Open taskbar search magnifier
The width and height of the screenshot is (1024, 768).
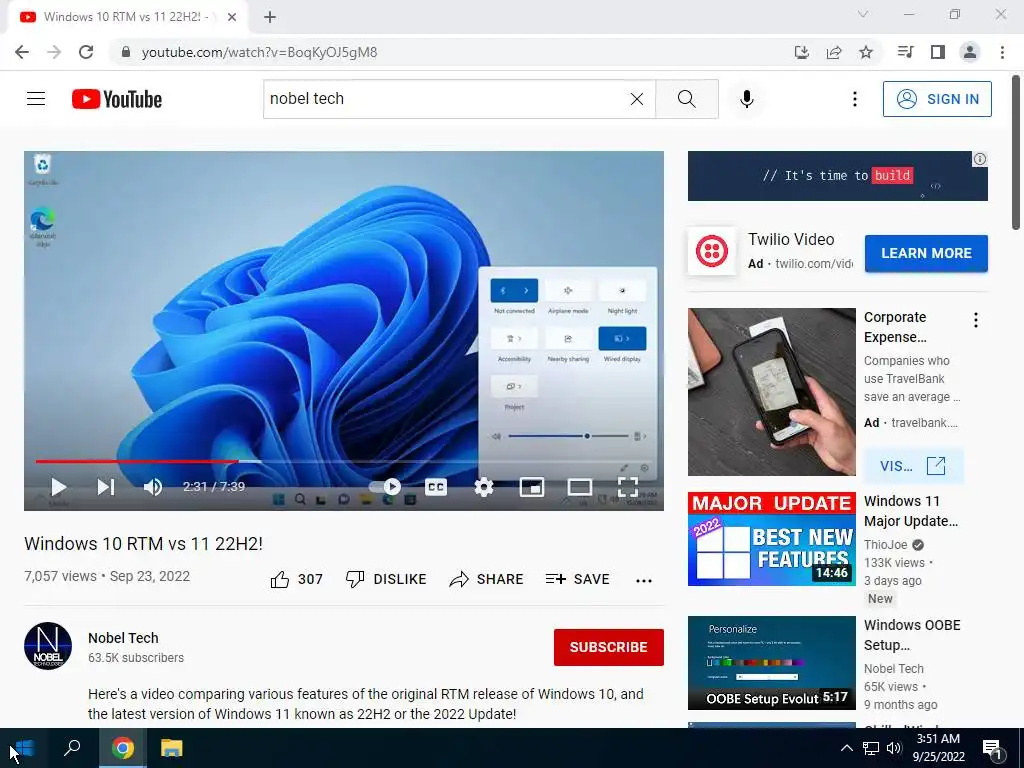pos(72,748)
